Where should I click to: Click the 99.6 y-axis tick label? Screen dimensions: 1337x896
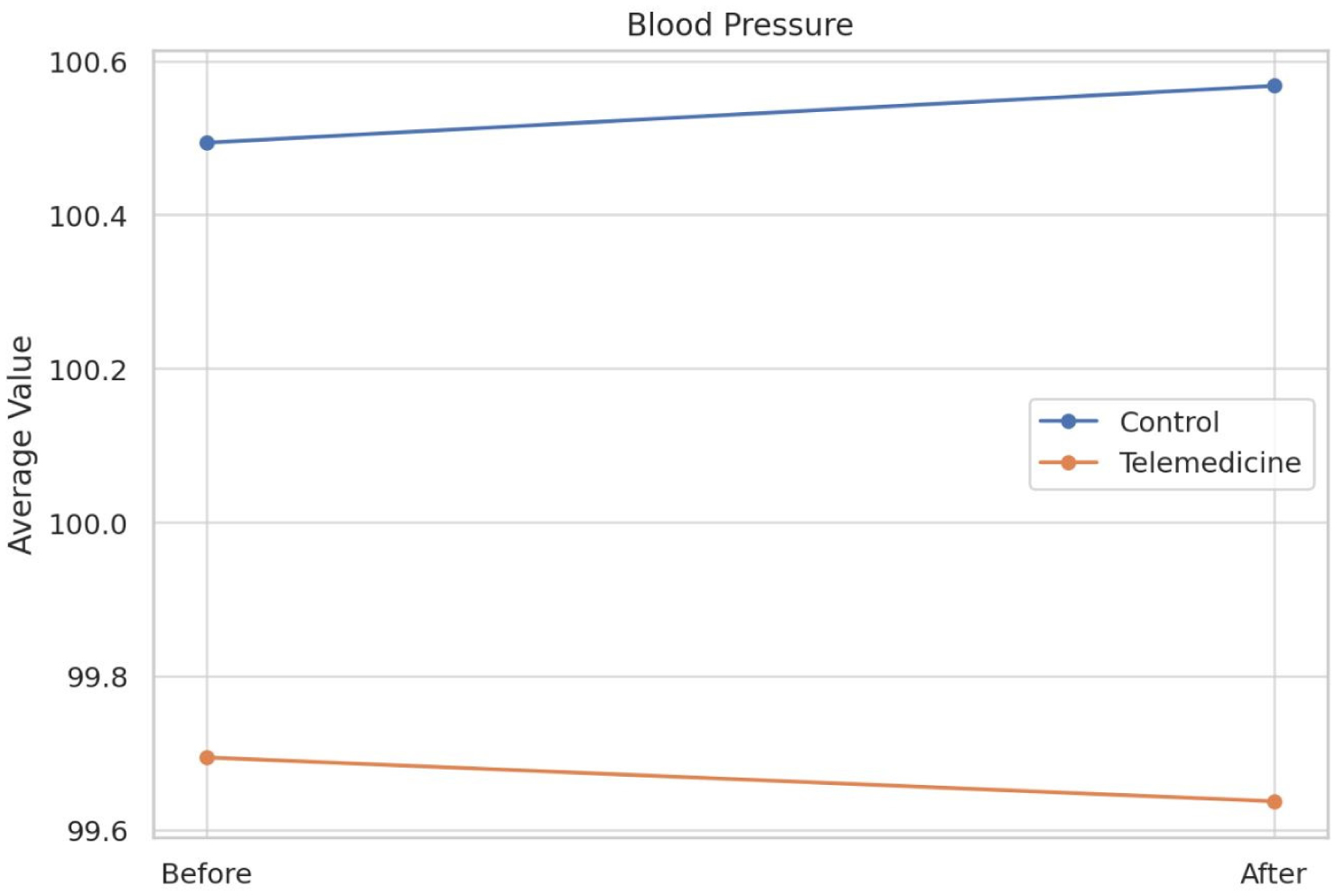[x=97, y=831]
